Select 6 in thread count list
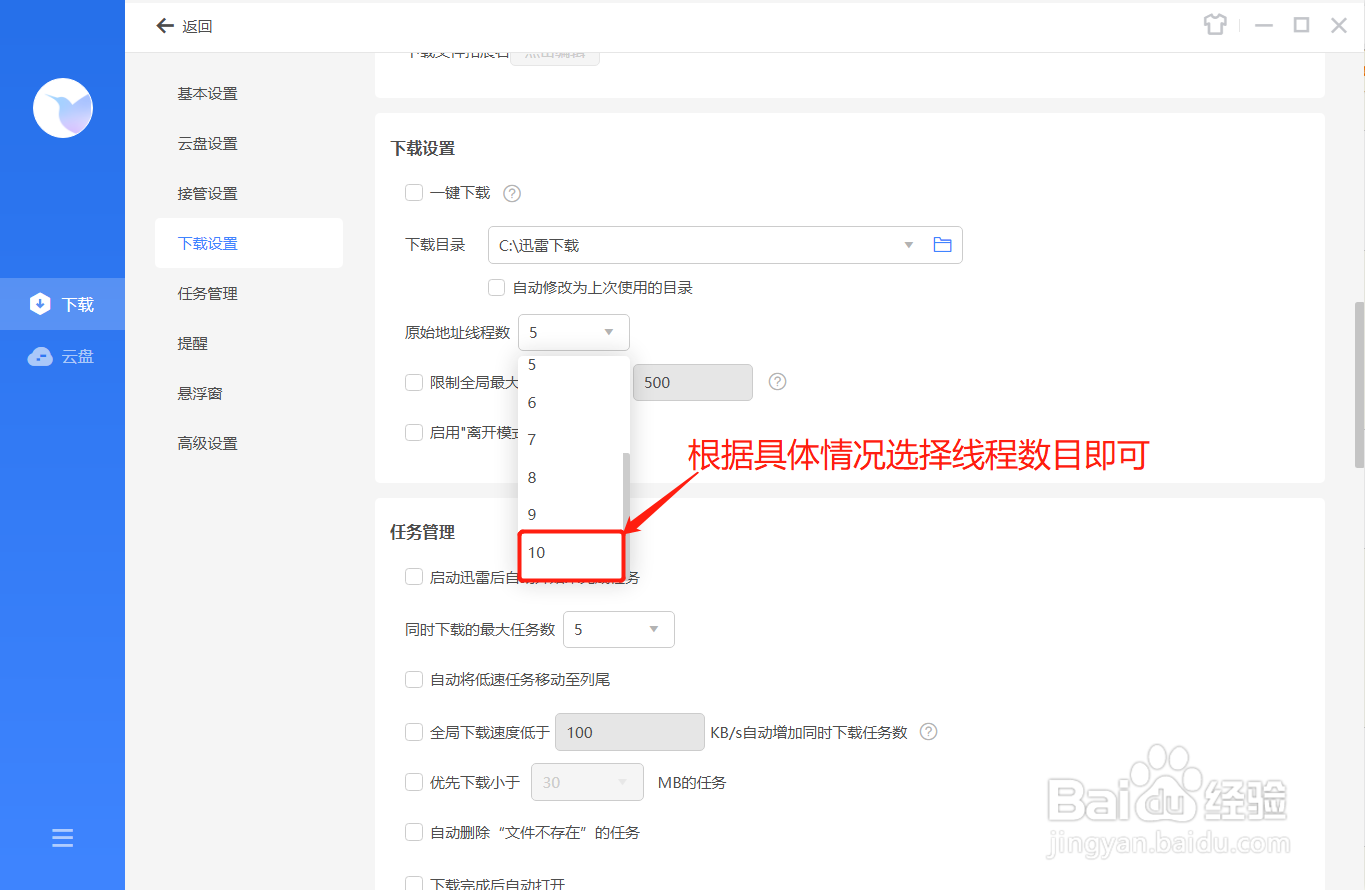Screen dimensions: 1365x890 tap(571, 403)
